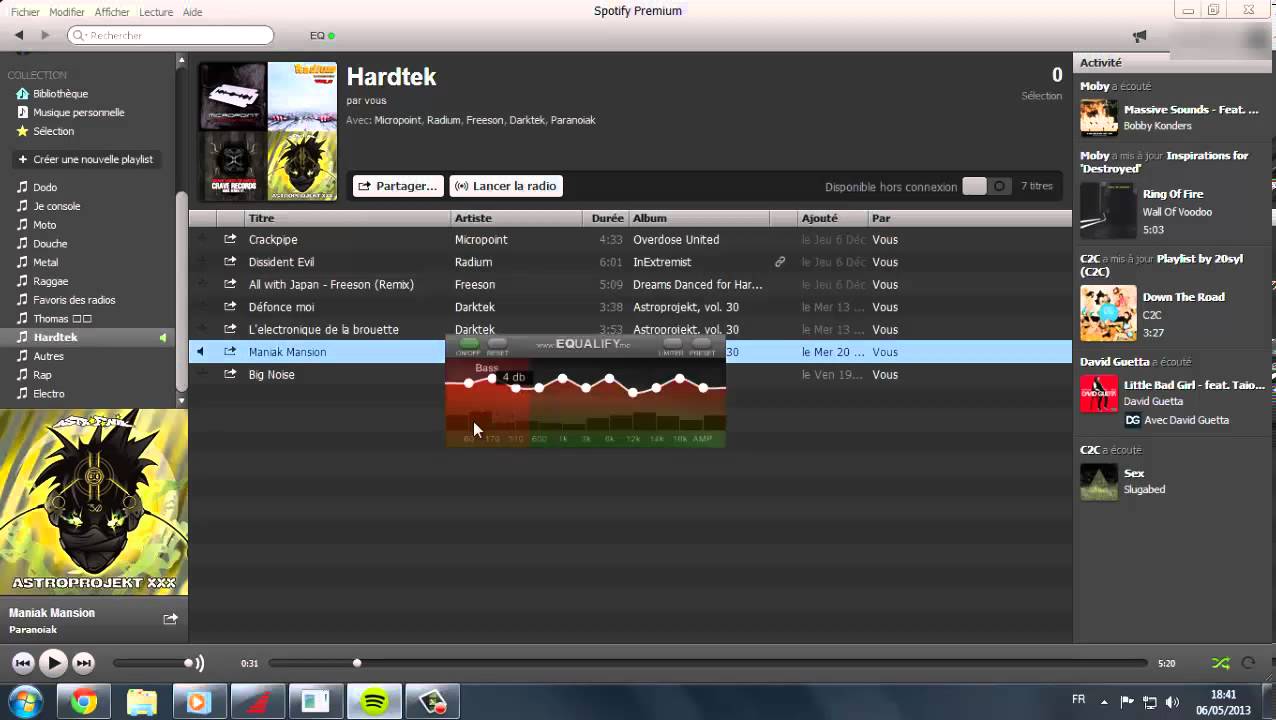Click the share icon on the Dissident Evil row
Image resolution: width=1276 pixels, height=720 pixels.
click(x=230, y=262)
